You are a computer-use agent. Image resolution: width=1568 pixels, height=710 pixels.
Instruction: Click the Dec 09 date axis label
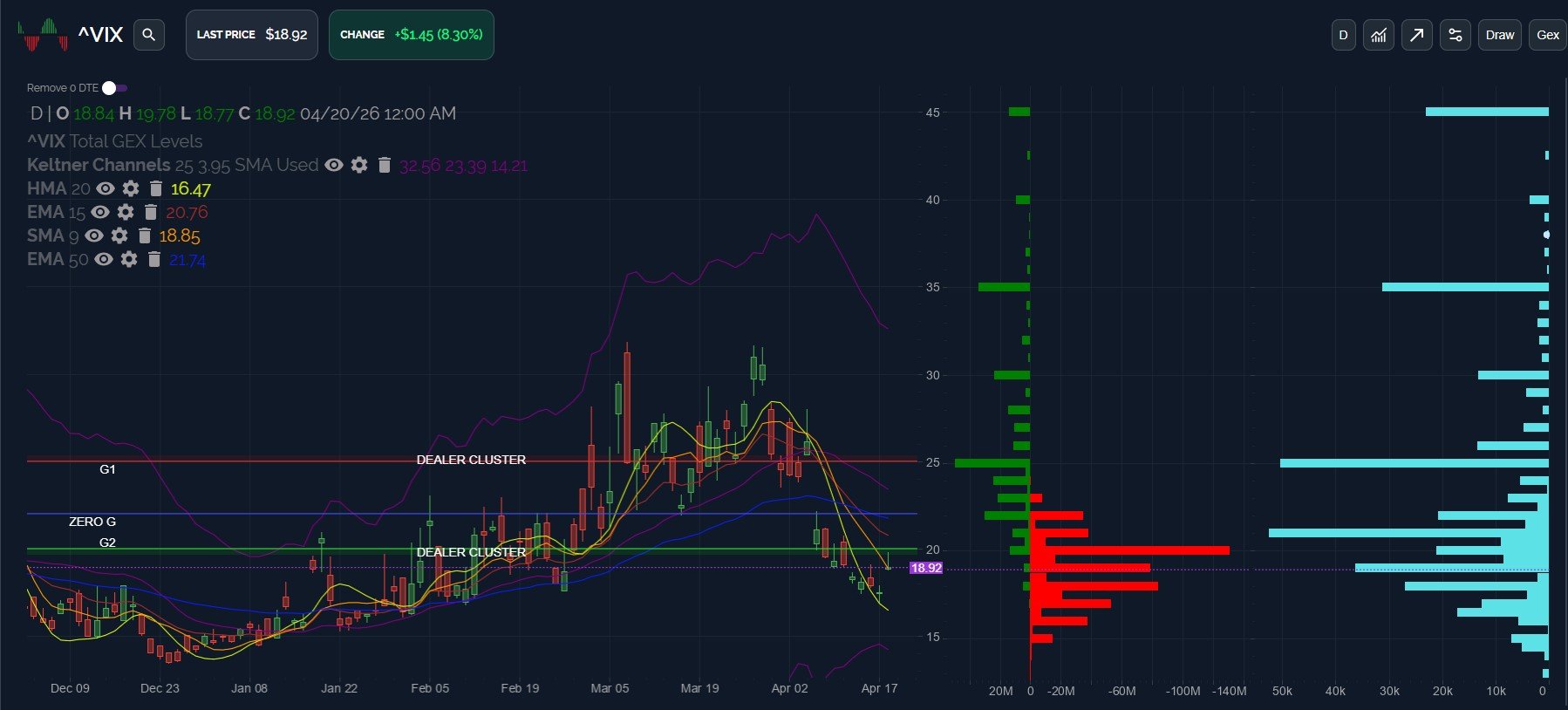pyautogui.click(x=70, y=688)
